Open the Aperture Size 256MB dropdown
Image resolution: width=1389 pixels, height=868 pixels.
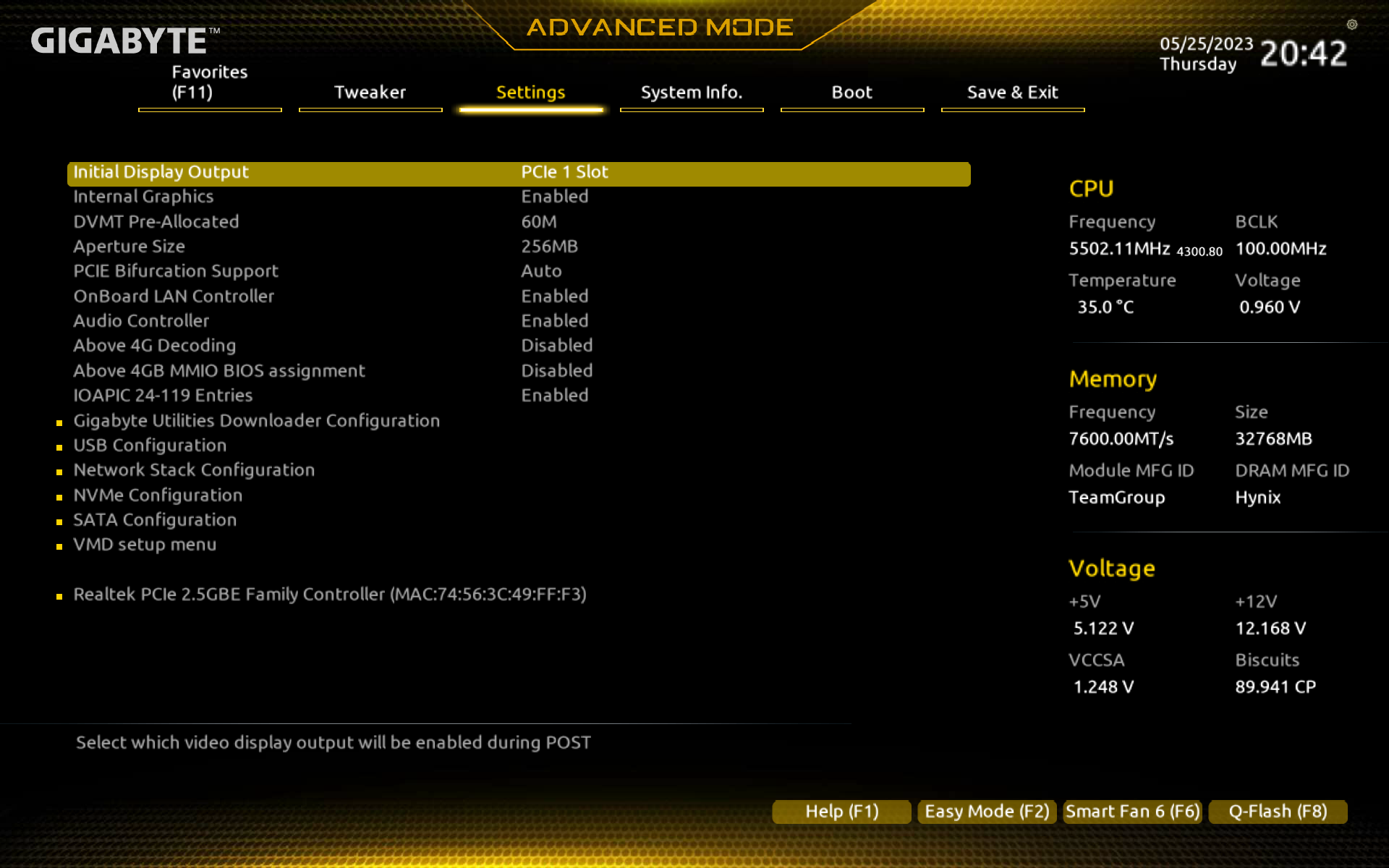pos(549,247)
